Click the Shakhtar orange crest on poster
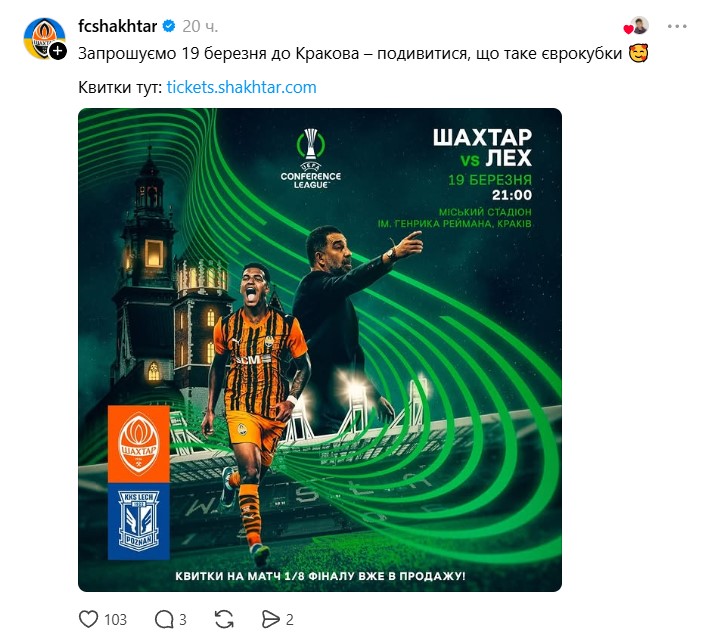 coord(138,444)
